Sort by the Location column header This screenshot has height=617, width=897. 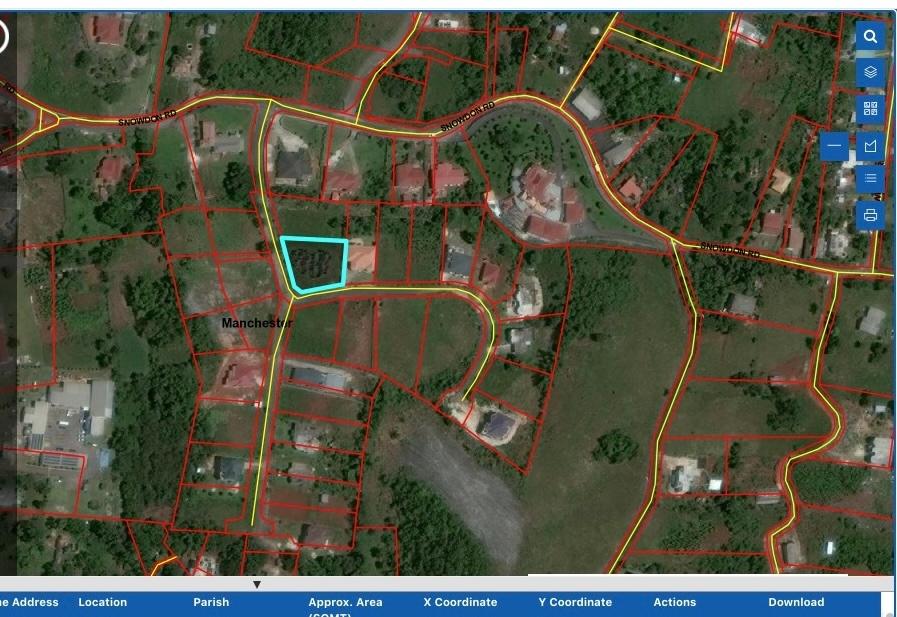pyautogui.click(x=103, y=602)
